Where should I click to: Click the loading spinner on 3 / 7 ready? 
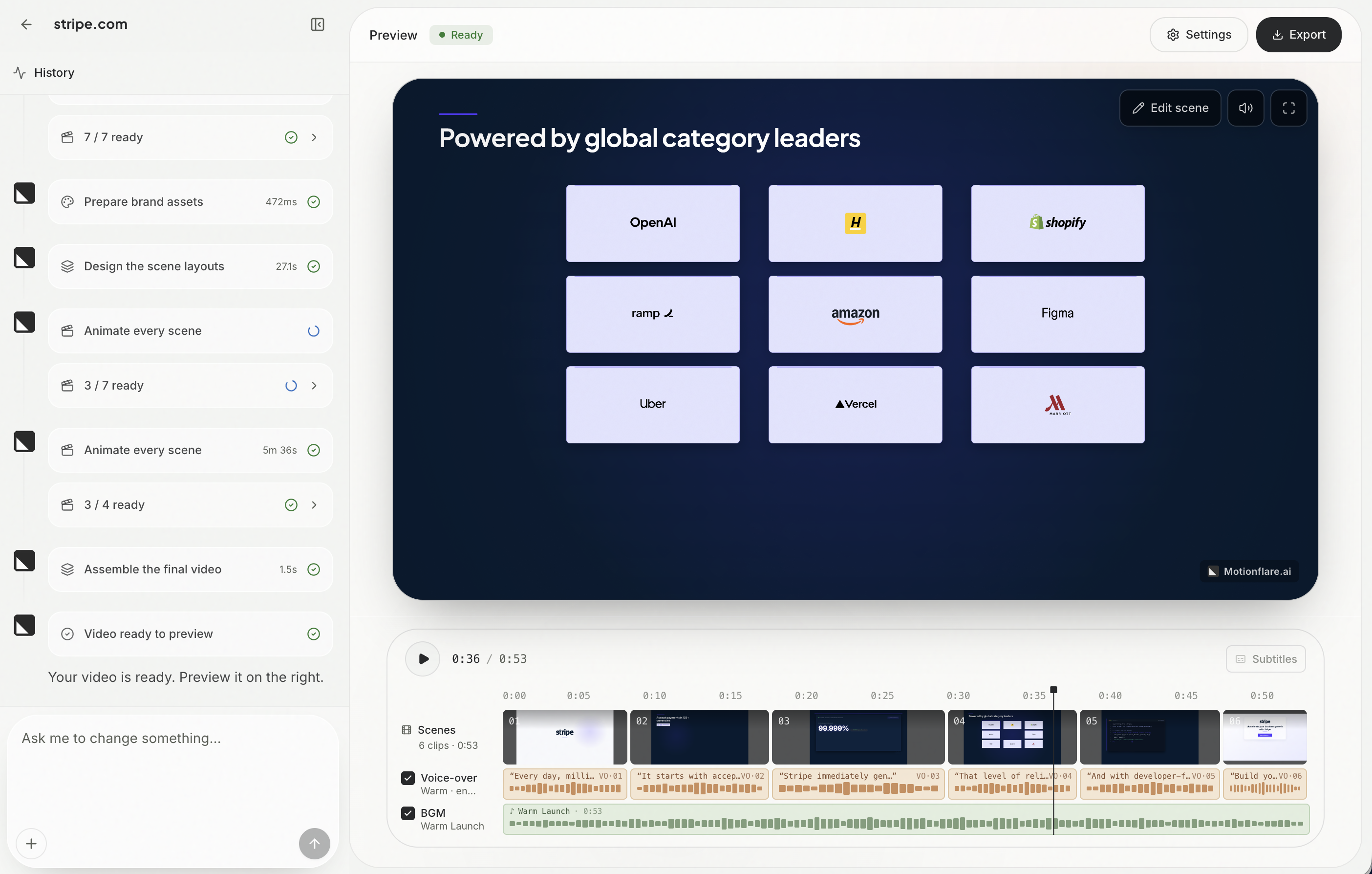point(291,386)
